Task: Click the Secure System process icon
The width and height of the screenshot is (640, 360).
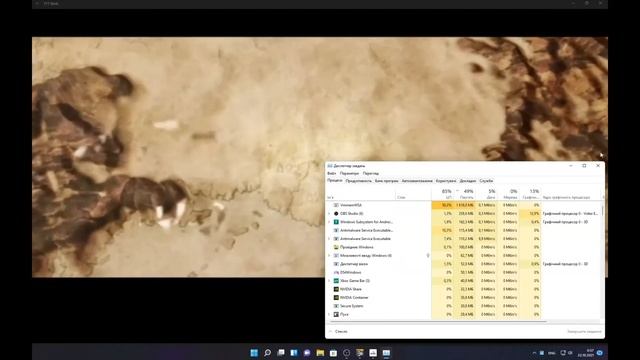Action: [336, 306]
